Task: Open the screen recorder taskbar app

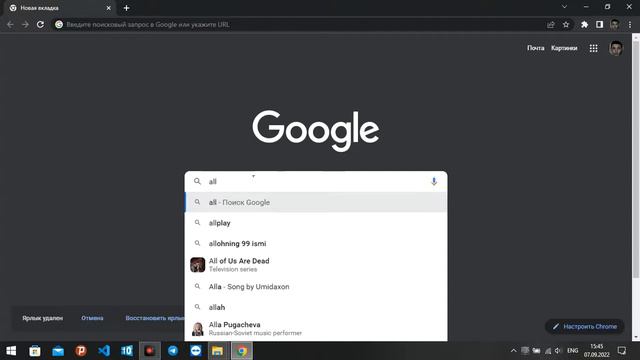Action: pyautogui.click(x=150, y=351)
